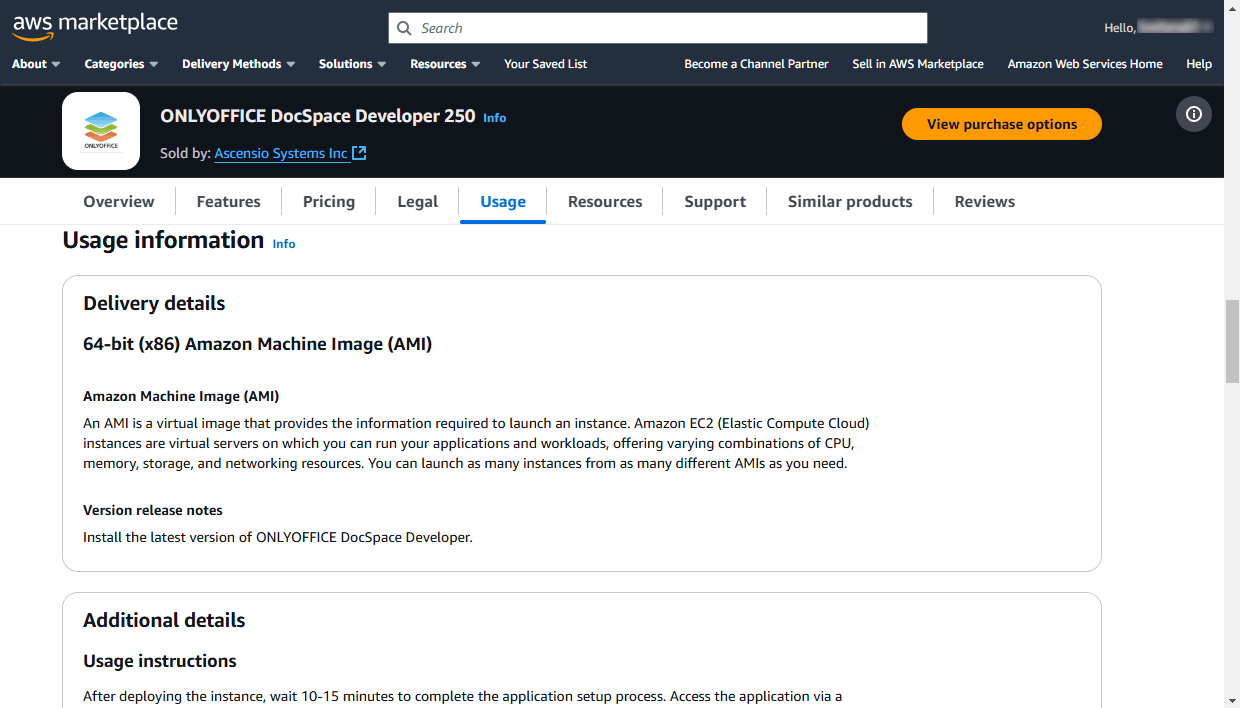
Task: Open the Solutions dropdown menu
Action: (x=352, y=64)
